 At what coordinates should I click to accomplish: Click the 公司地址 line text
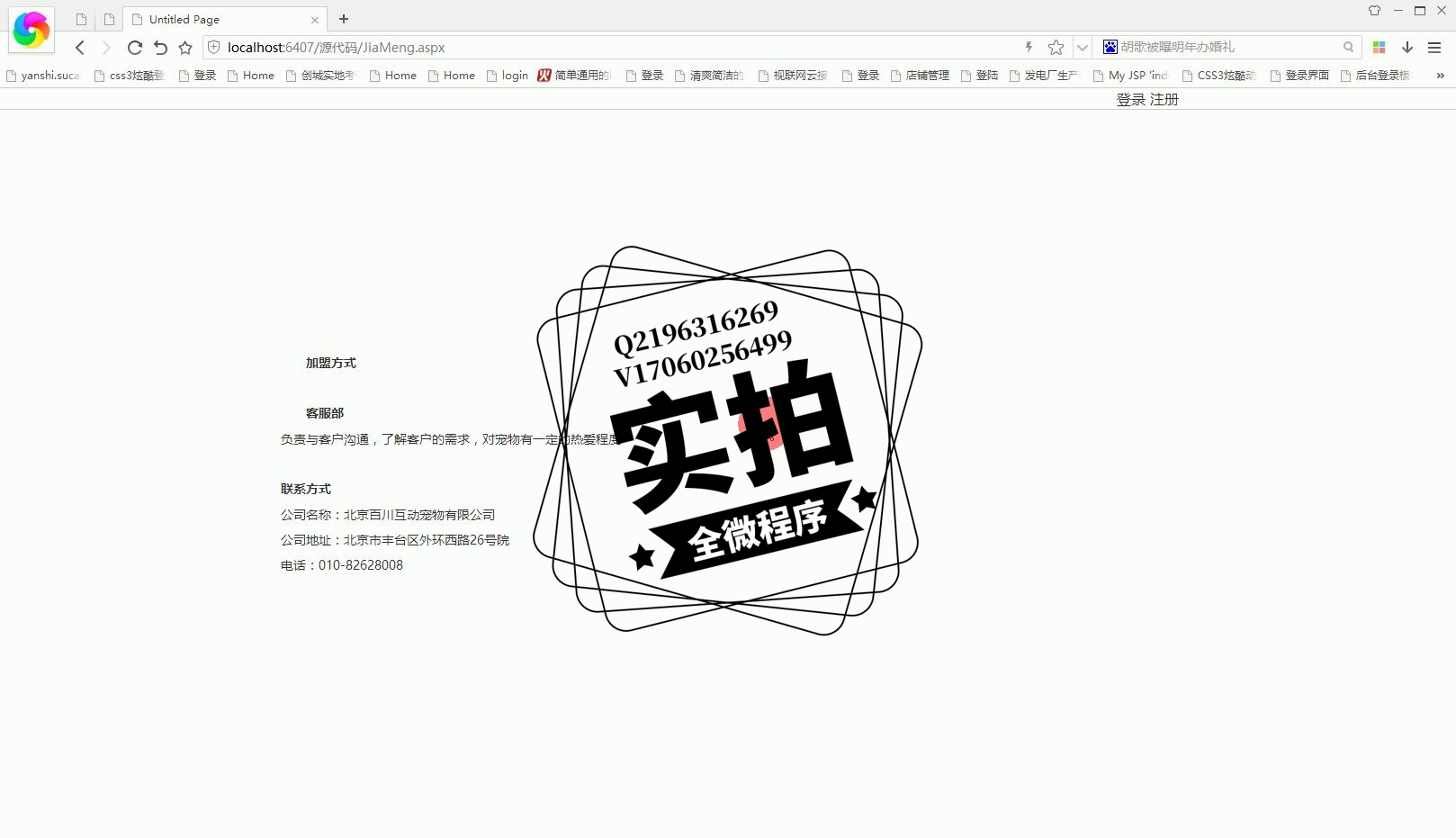[x=395, y=540]
